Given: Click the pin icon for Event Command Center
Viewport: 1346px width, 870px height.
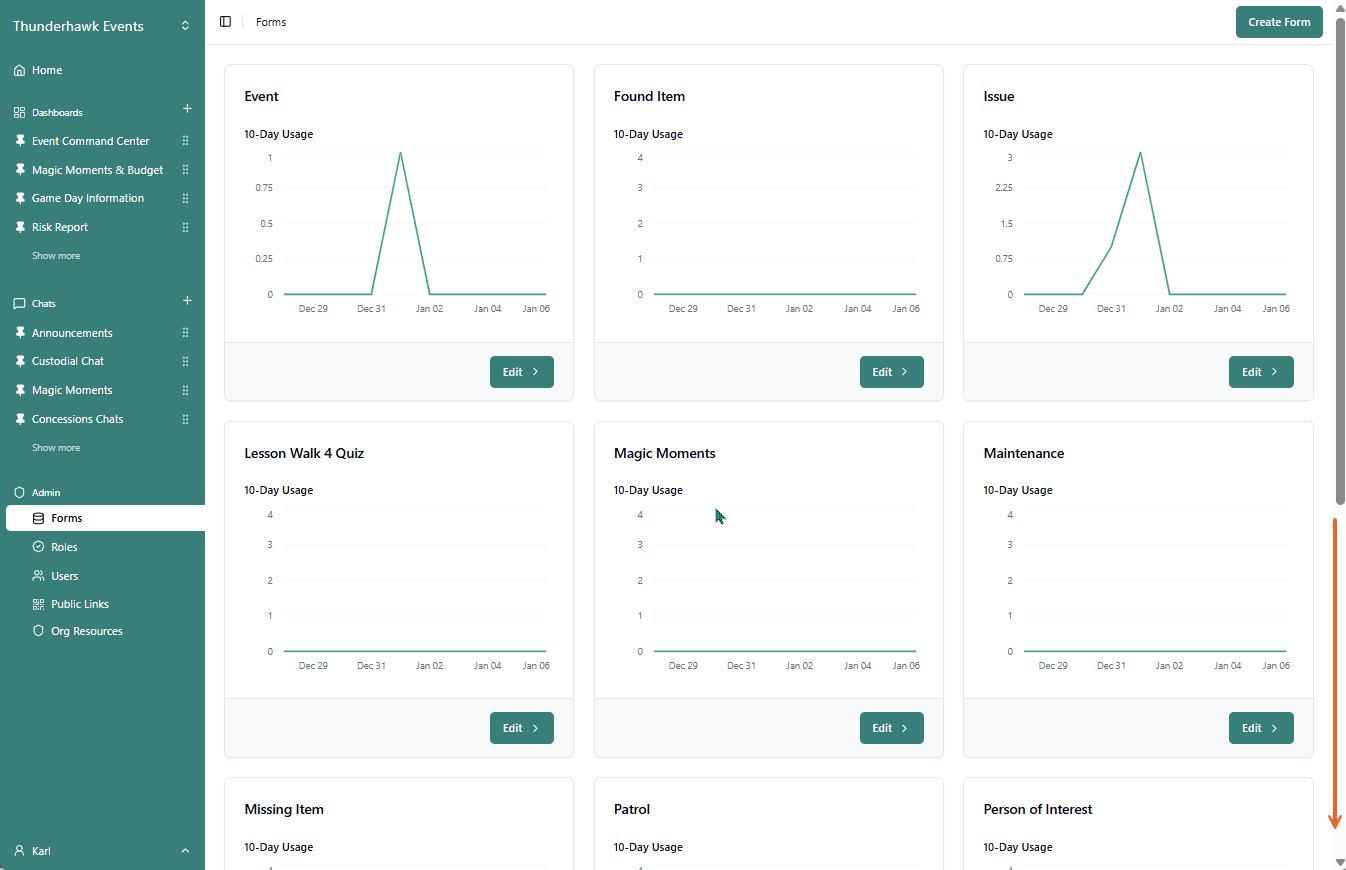Looking at the screenshot, I should [19, 141].
